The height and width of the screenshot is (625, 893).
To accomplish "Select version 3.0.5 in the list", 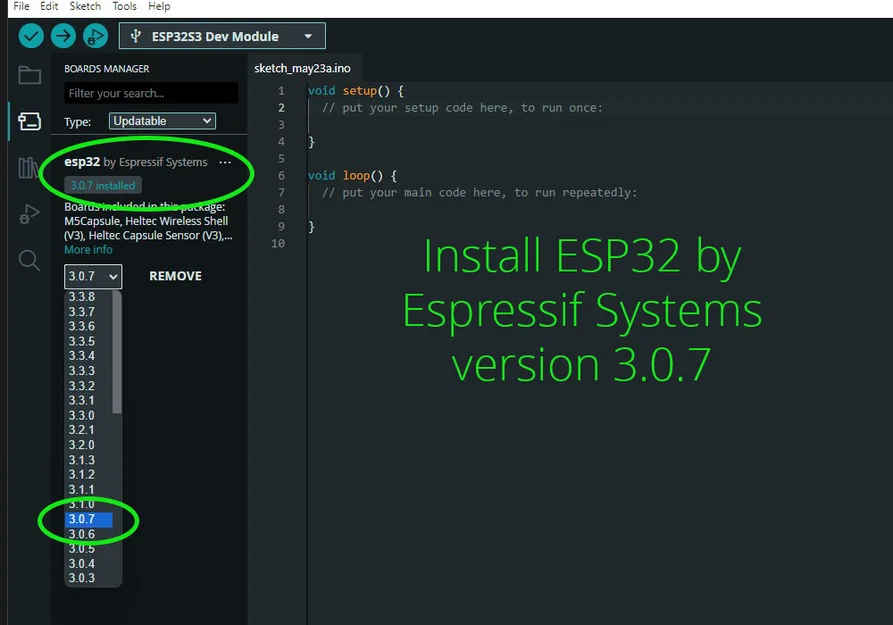I will pyautogui.click(x=88, y=549).
